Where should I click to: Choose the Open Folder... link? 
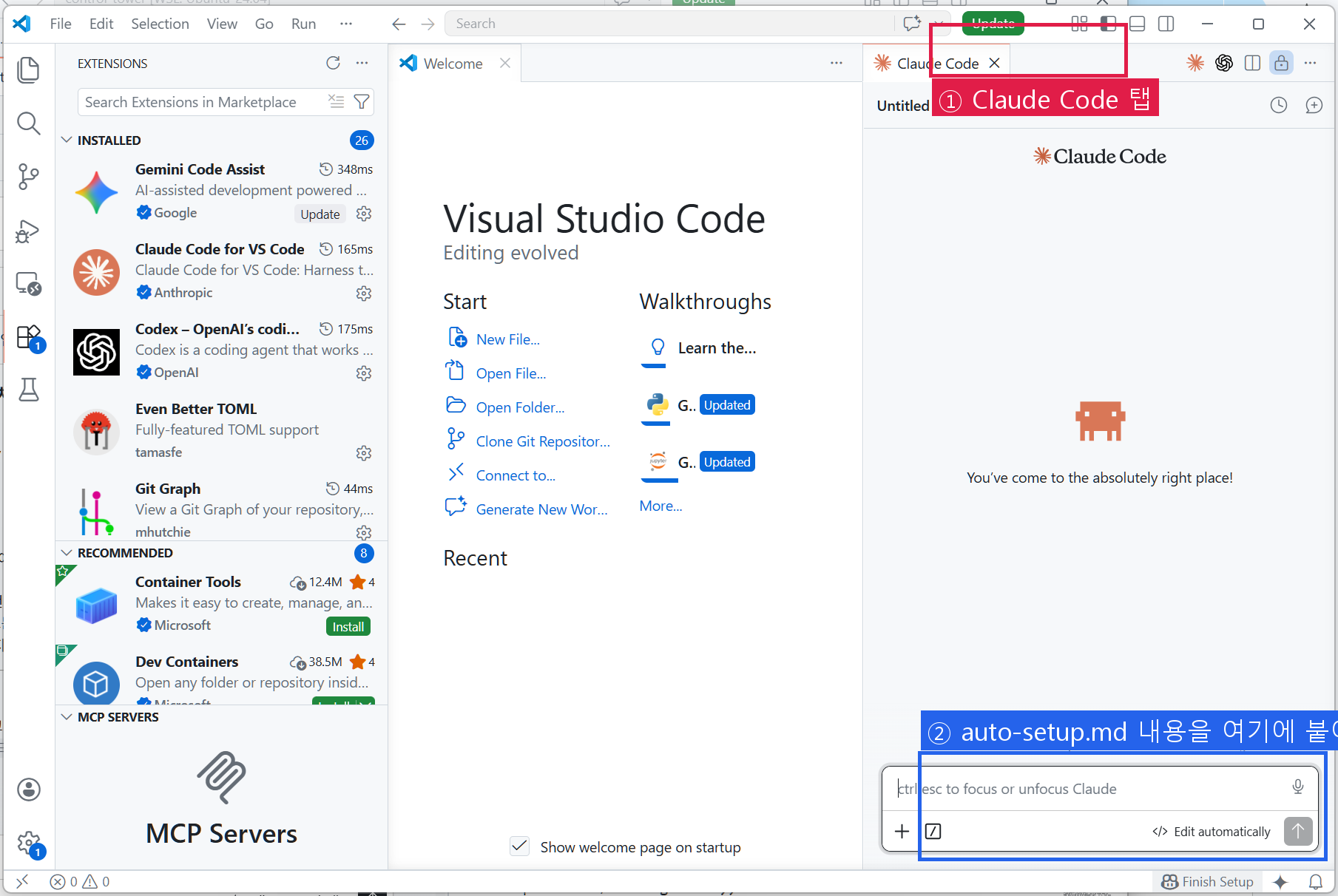pyautogui.click(x=520, y=407)
